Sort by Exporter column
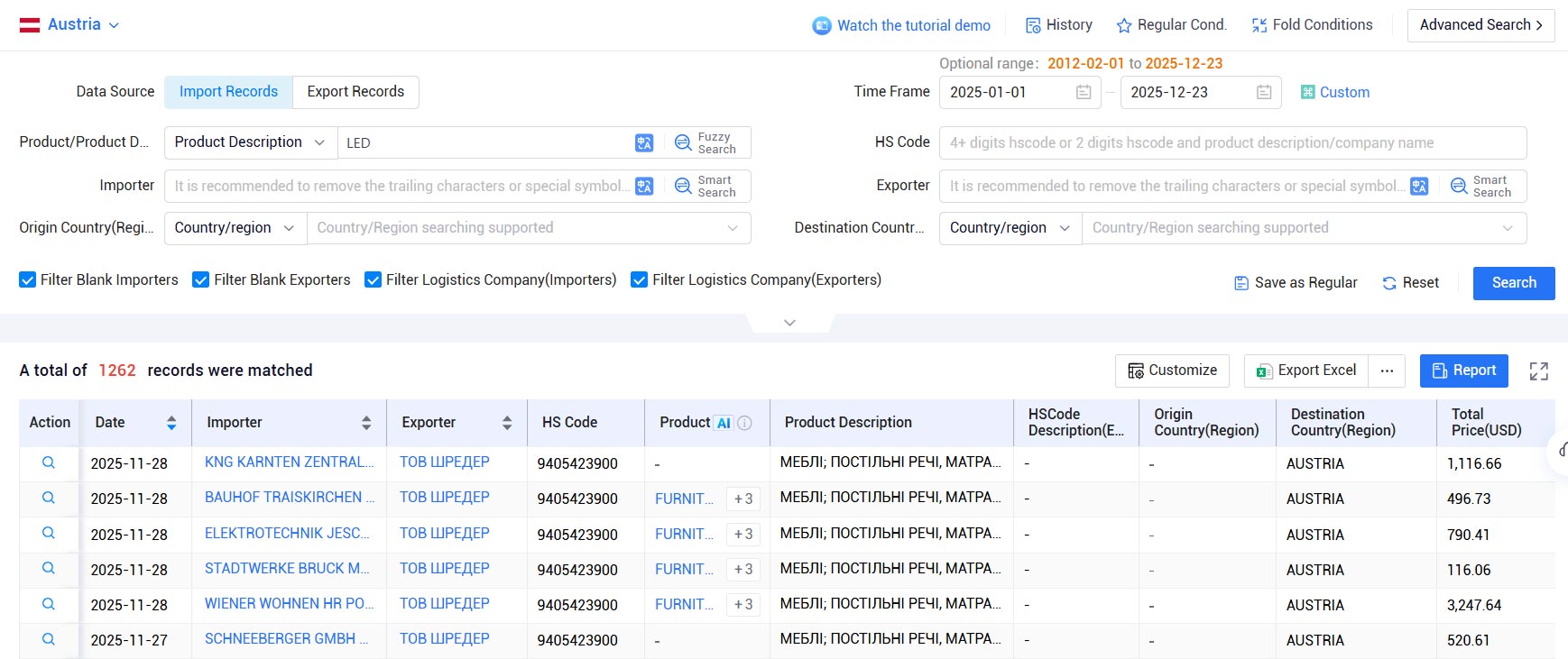Viewport: 1568px width, 659px height. 507,423
